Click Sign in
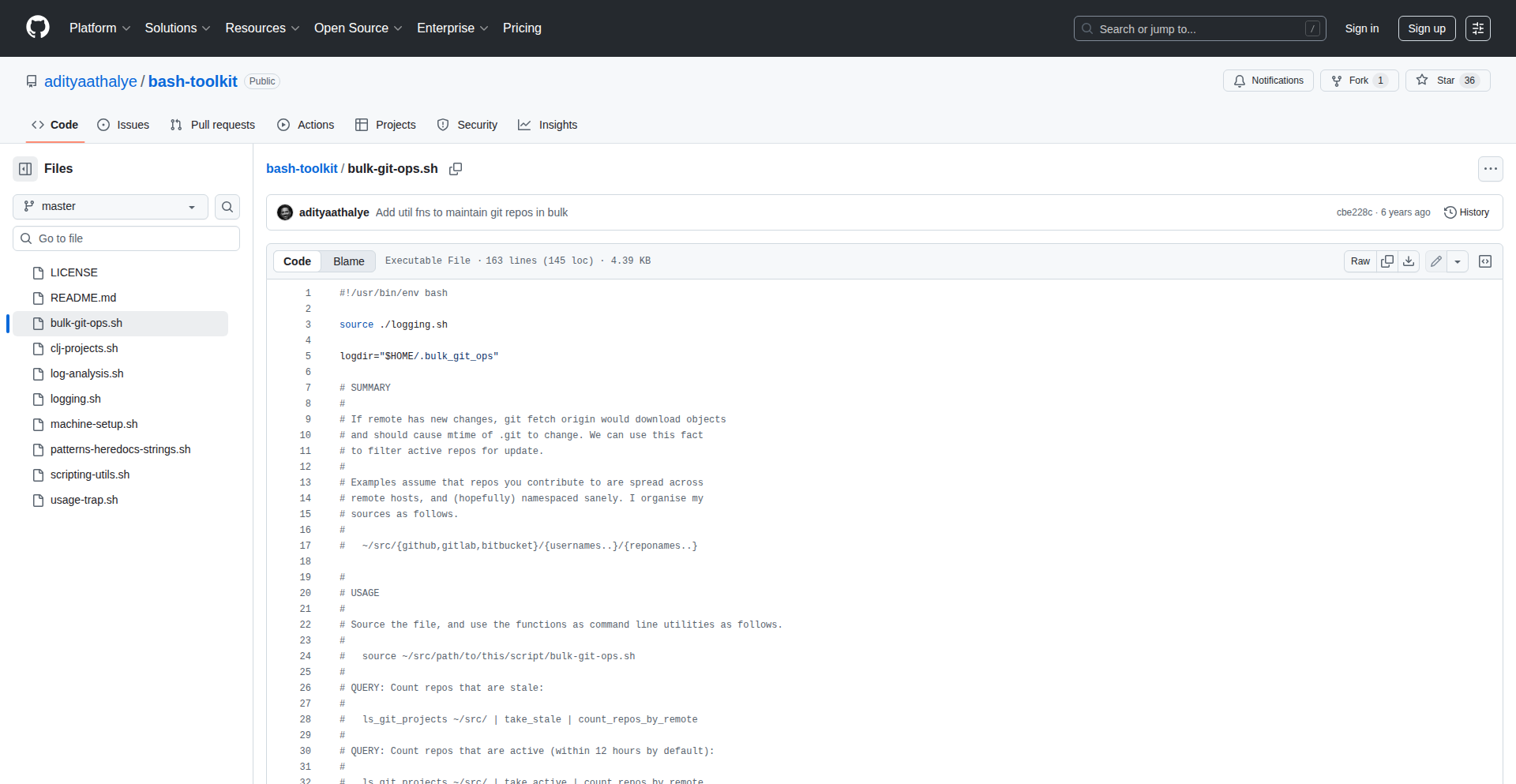1516x784 pixels. (1362, 28)
